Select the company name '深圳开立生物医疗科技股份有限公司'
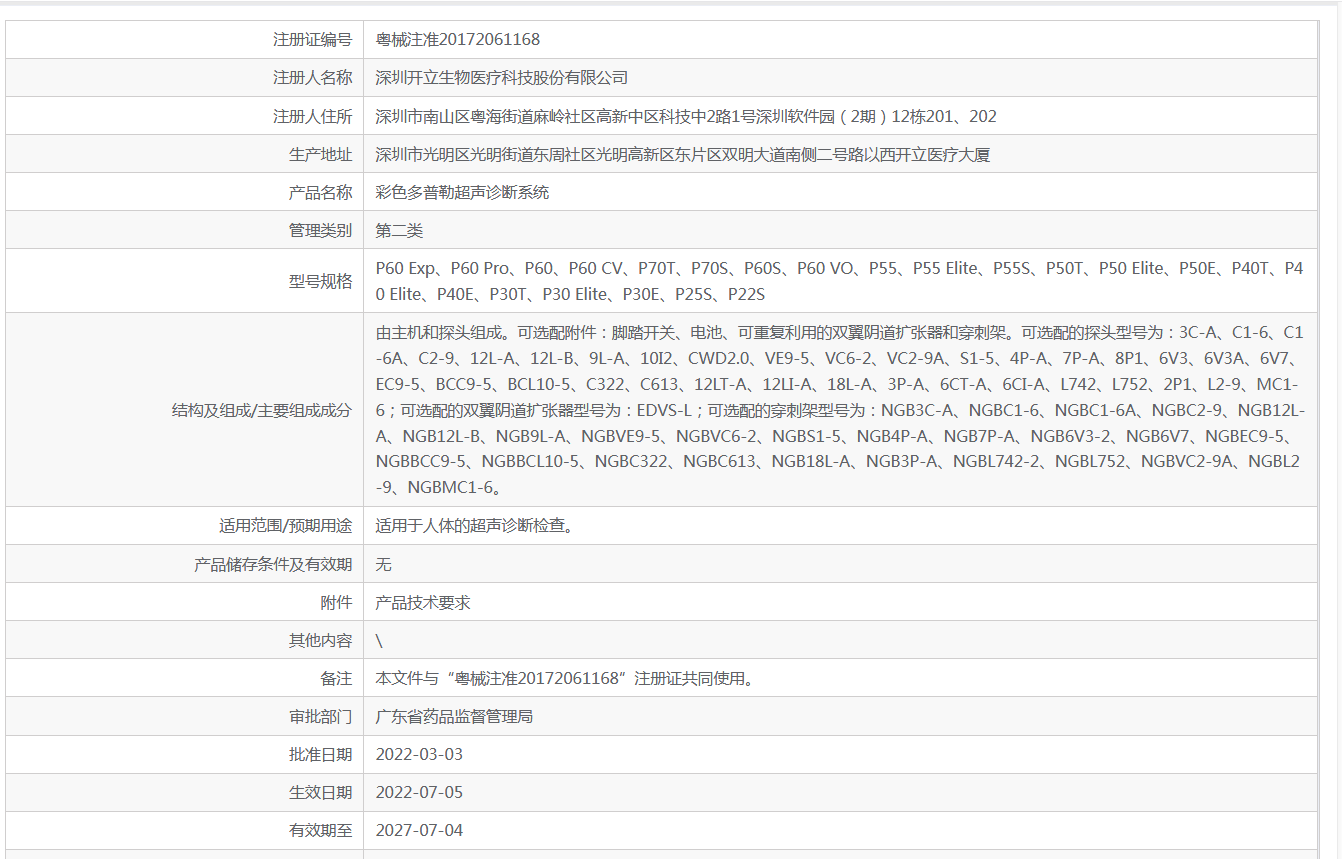The height and width of the screenshot is (859, 1342). coord(501,78)
